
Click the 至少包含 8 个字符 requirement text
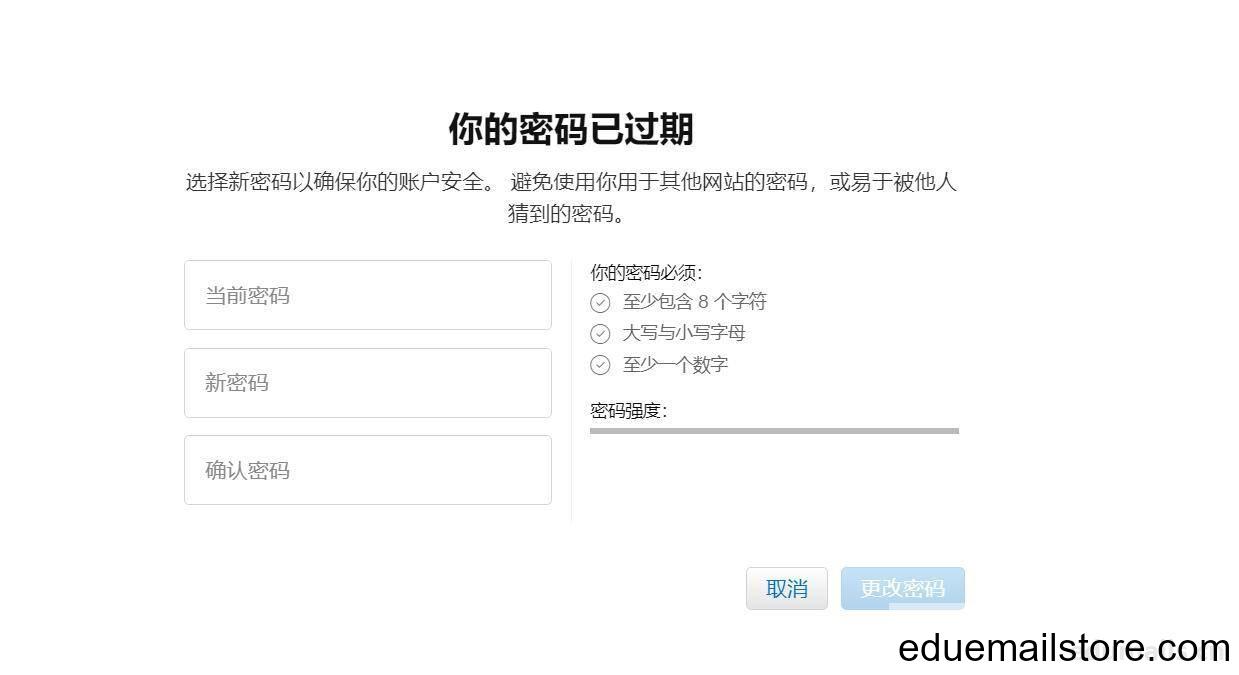[695, 302]
